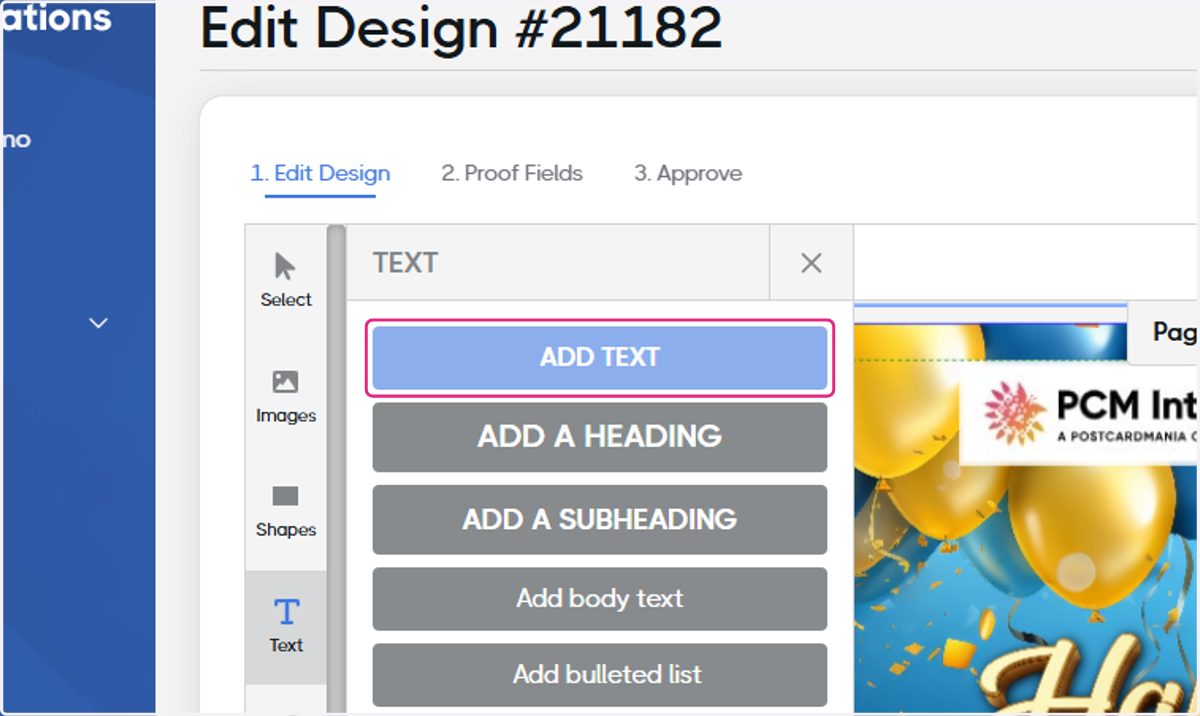1200x716 pixels.
Task: Choose the Select arrow tool
Action: pyautogui.click(x=285, y=281)
